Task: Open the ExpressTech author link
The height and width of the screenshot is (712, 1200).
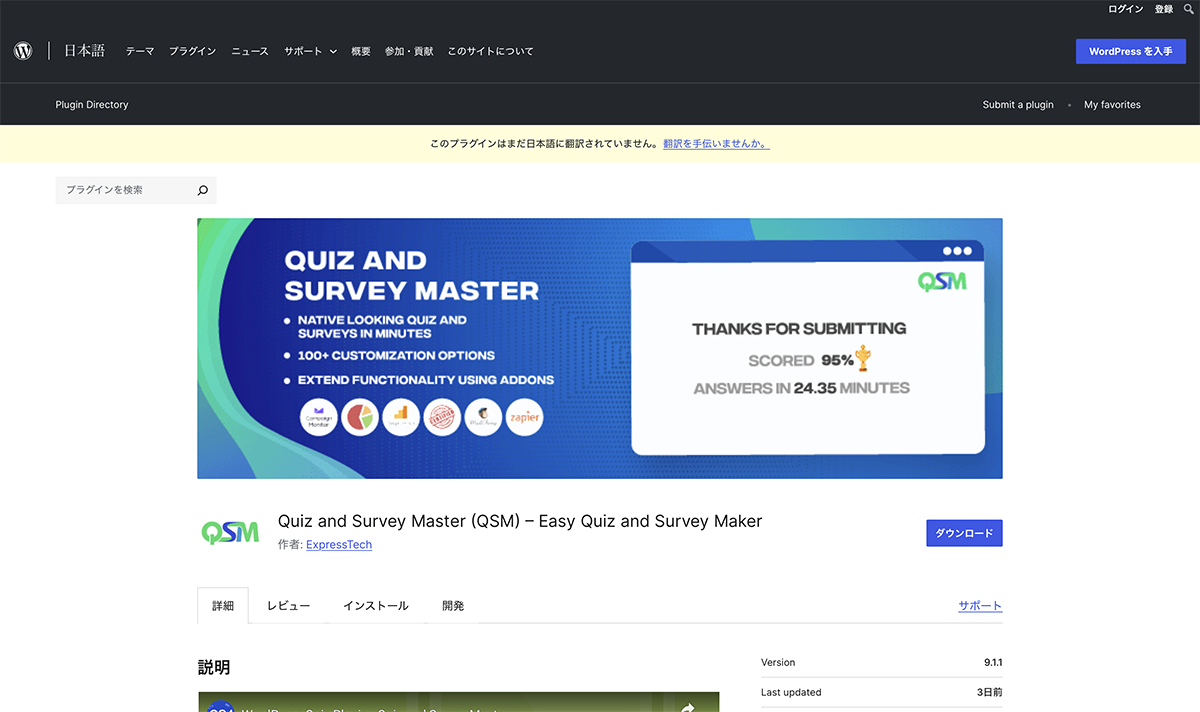Action: (339, 545)
